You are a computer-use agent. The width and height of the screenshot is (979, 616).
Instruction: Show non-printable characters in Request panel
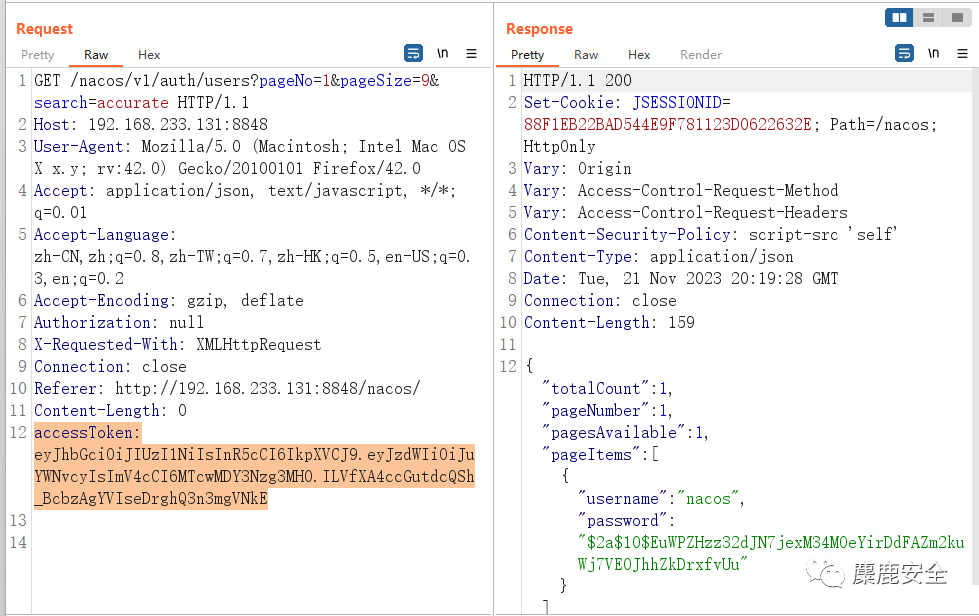coord(443,54)
